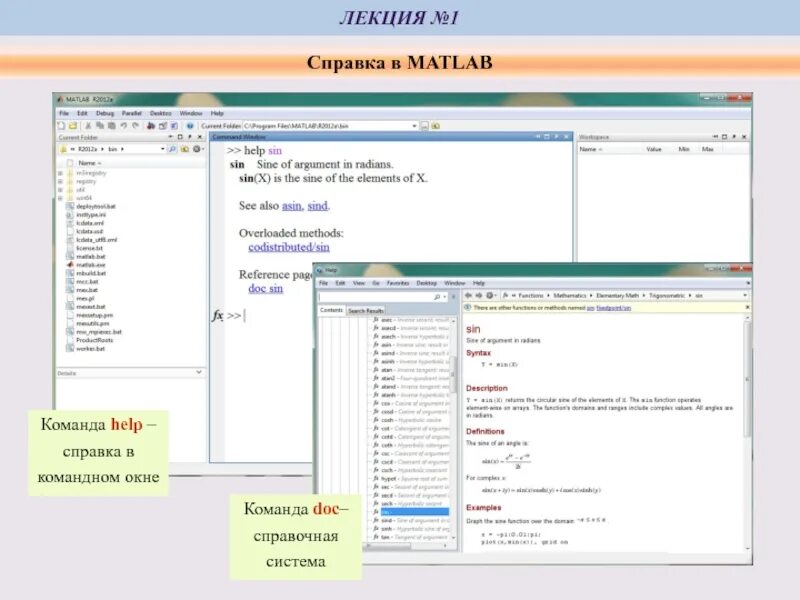
Task: Undock Workspace panel via arrow icon
Action: (734, 137)
